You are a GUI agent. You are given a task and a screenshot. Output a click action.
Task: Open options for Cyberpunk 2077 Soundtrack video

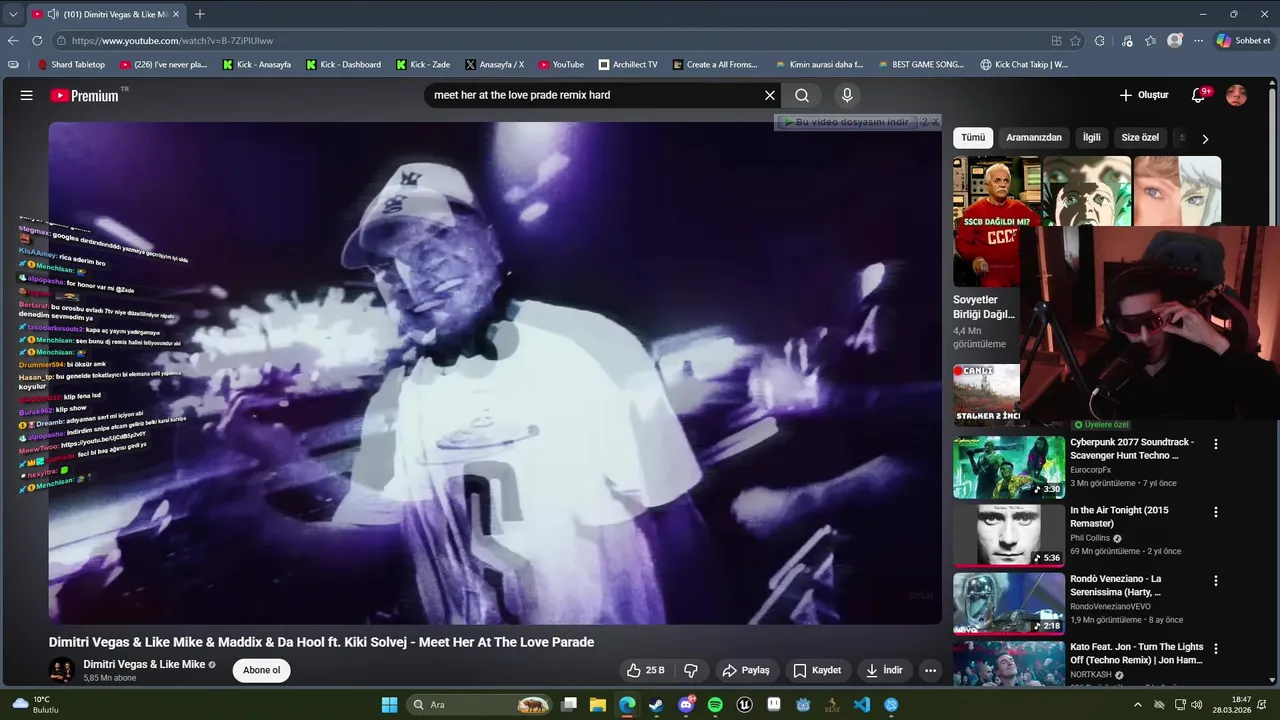click(1216, 444)
